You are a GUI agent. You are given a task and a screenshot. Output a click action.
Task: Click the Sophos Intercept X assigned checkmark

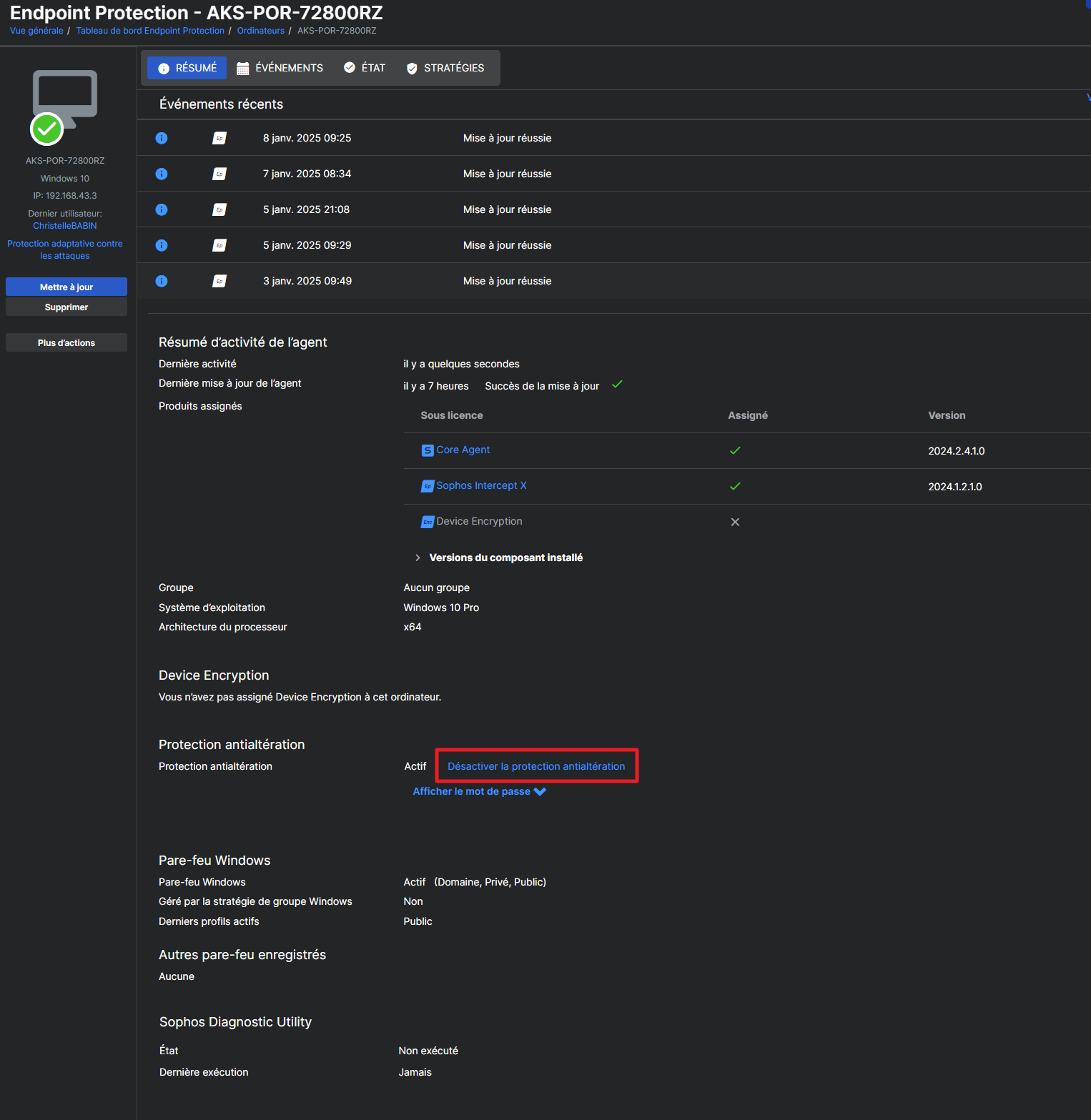[735, 486]
